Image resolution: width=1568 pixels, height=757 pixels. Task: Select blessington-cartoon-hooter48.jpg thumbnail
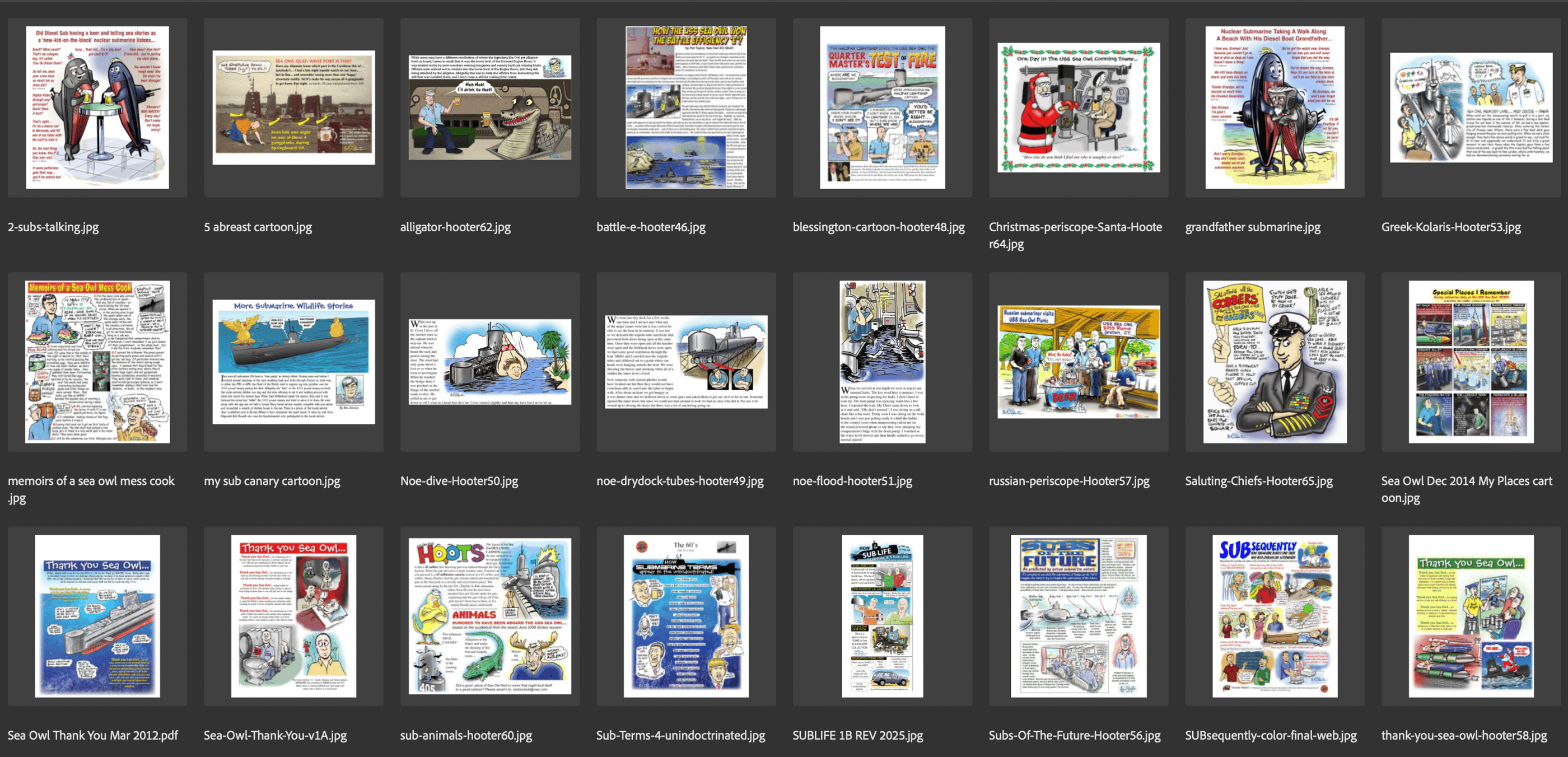[x=882, y=107]
